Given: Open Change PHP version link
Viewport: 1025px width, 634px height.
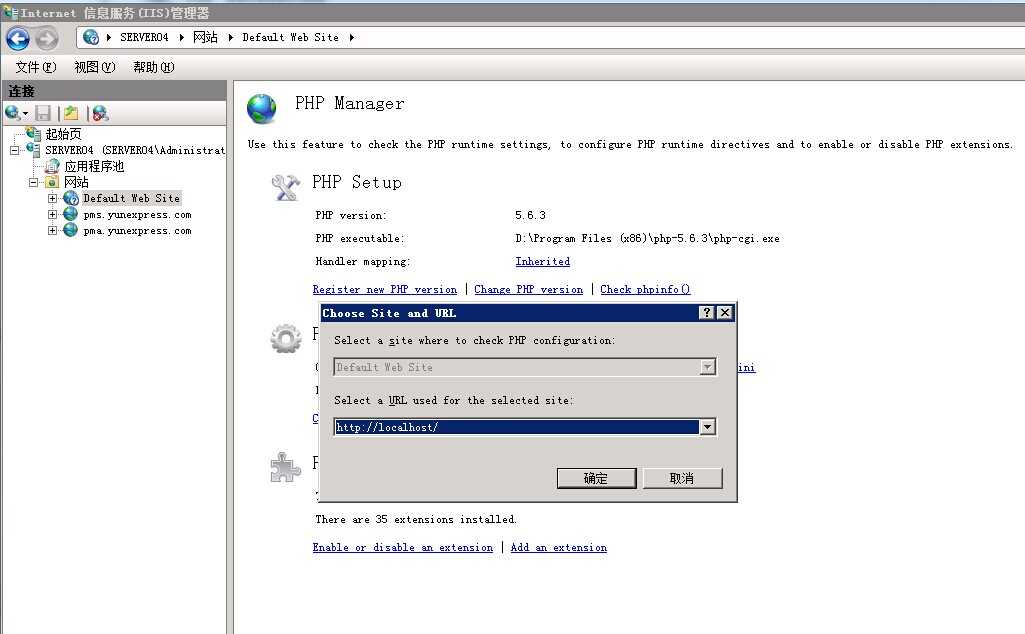Looking at the screenshot, I should pyautogui.click(x=528, y=289).
